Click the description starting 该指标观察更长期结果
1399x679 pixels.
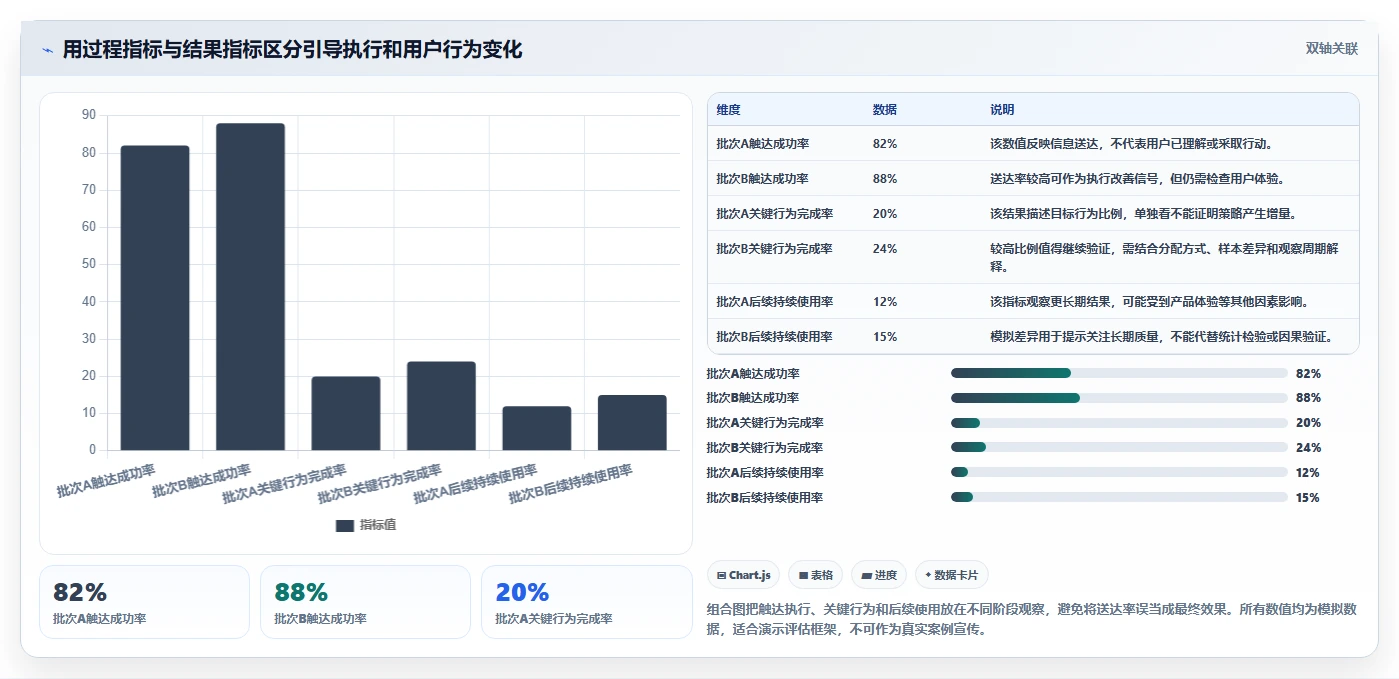click(1149, 302)
